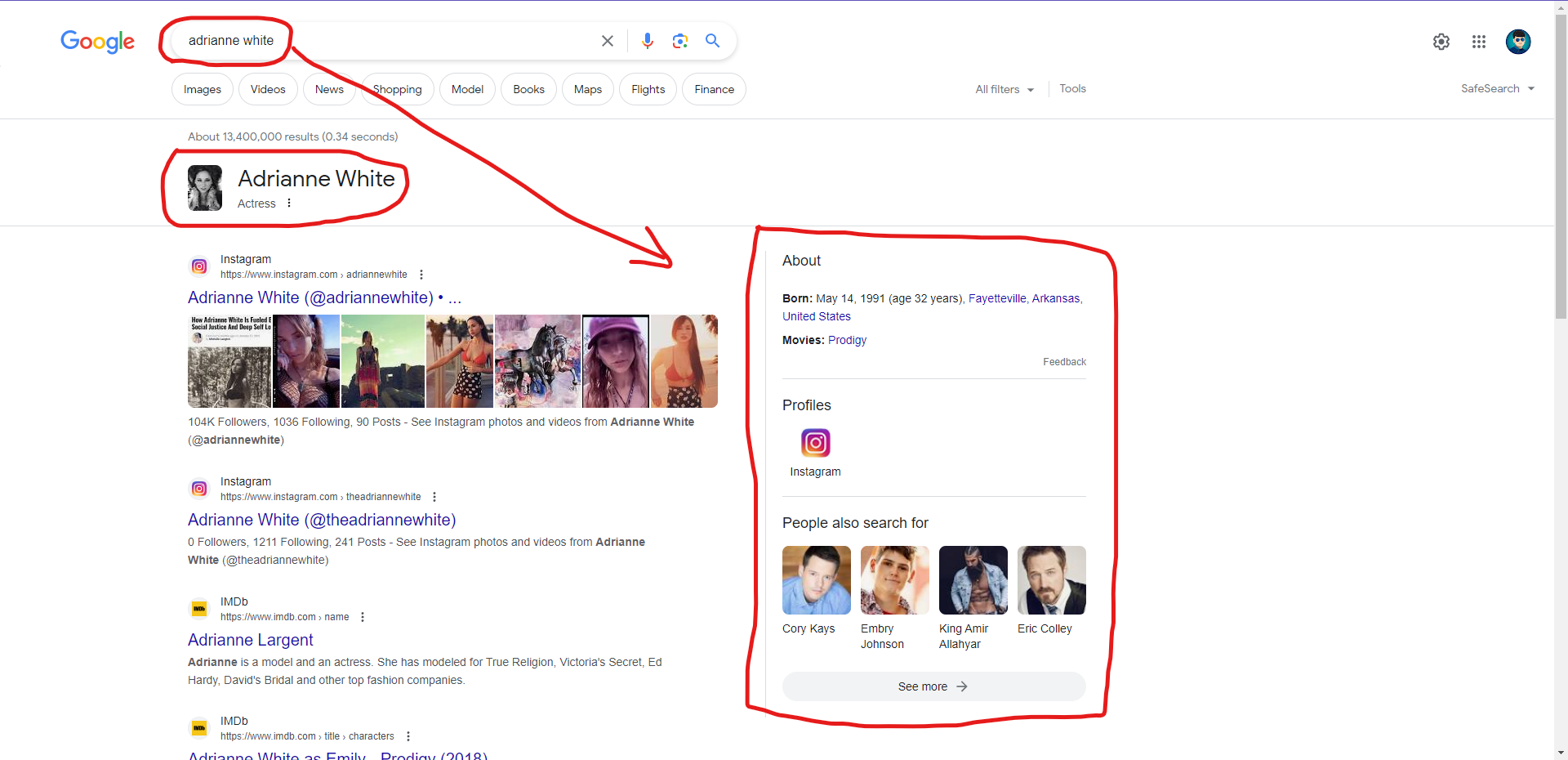Click See more people button
This screenshot has height=760, width=1568.
934,686
